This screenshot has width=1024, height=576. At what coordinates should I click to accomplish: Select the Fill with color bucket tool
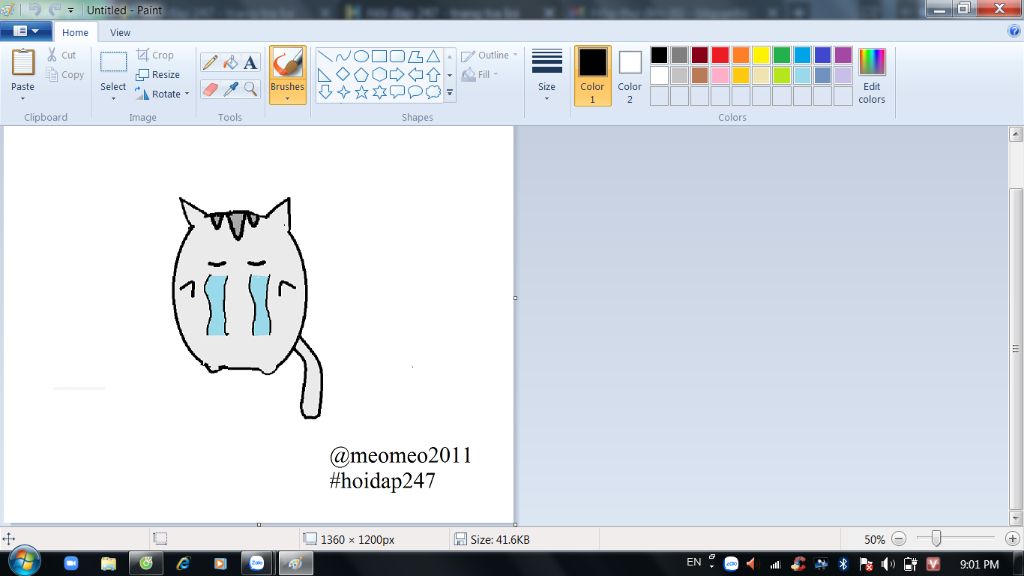(230, 63)
